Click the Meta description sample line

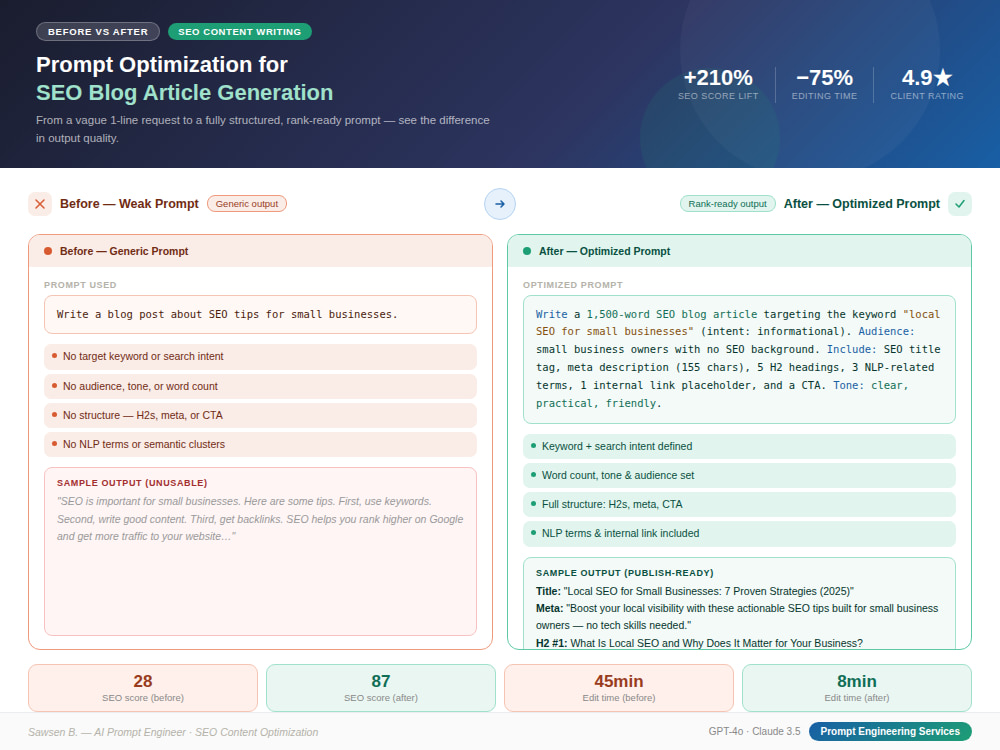pos(737,617)
